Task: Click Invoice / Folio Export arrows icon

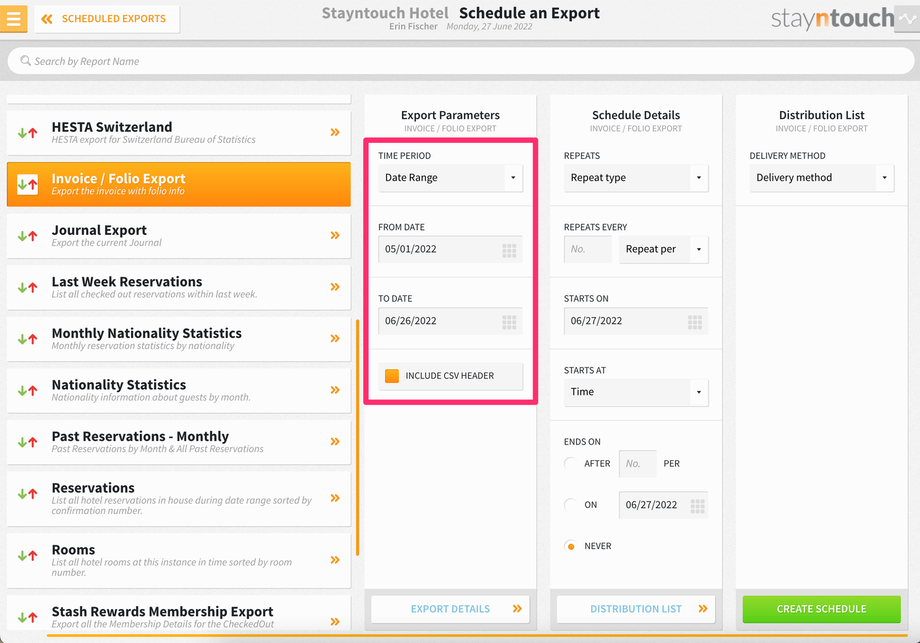Action: [28, 184]
